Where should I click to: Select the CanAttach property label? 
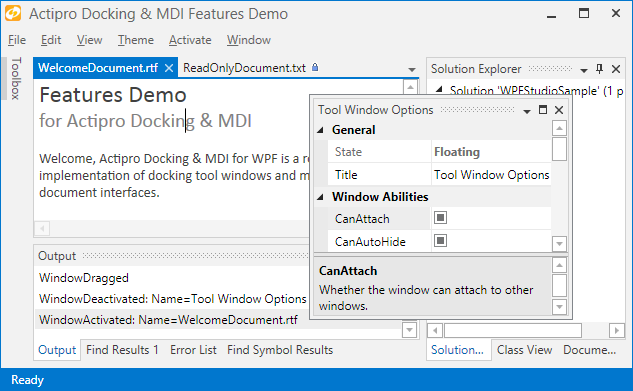pos(362,219)
